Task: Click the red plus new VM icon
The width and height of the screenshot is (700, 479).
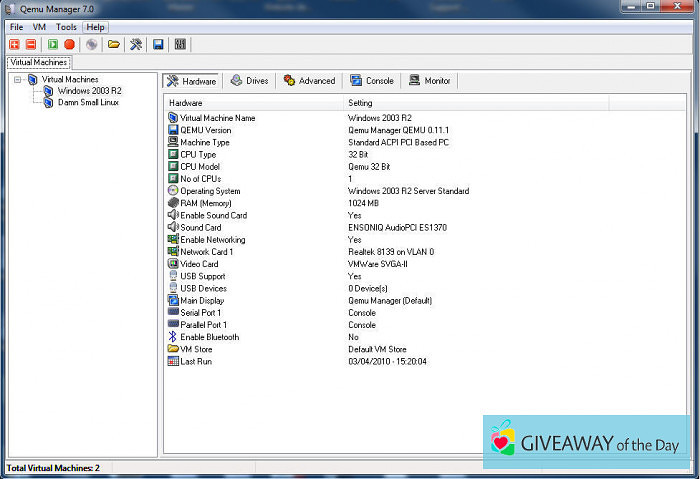Action: pyautogui.click(x=15, y=44)
